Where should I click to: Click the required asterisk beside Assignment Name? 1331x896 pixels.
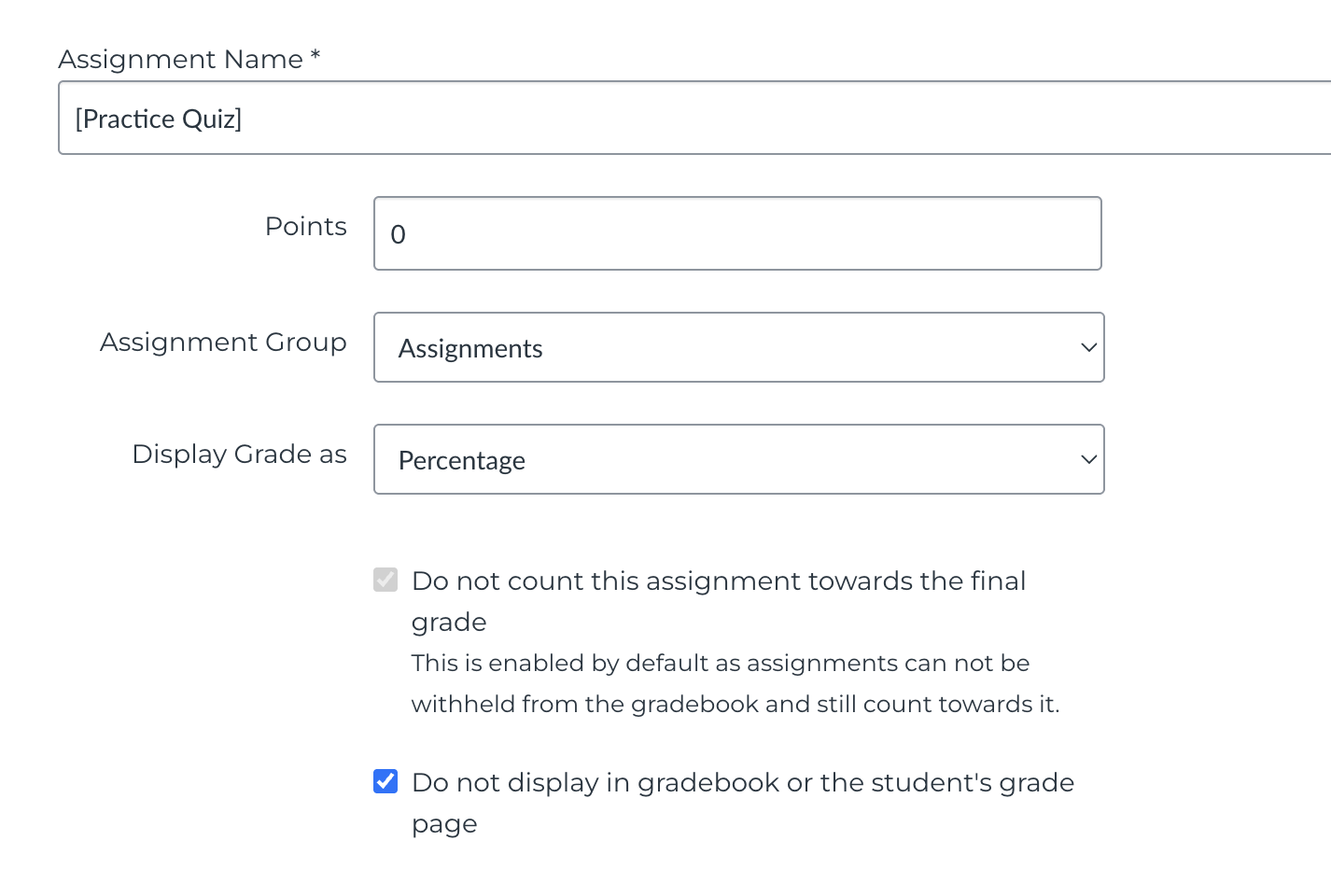pos(315,57)
